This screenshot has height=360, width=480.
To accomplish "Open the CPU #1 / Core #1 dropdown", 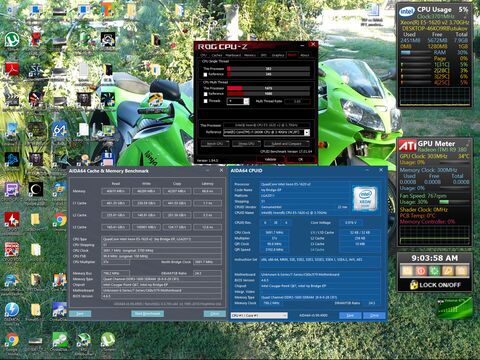I will [259, 315].
